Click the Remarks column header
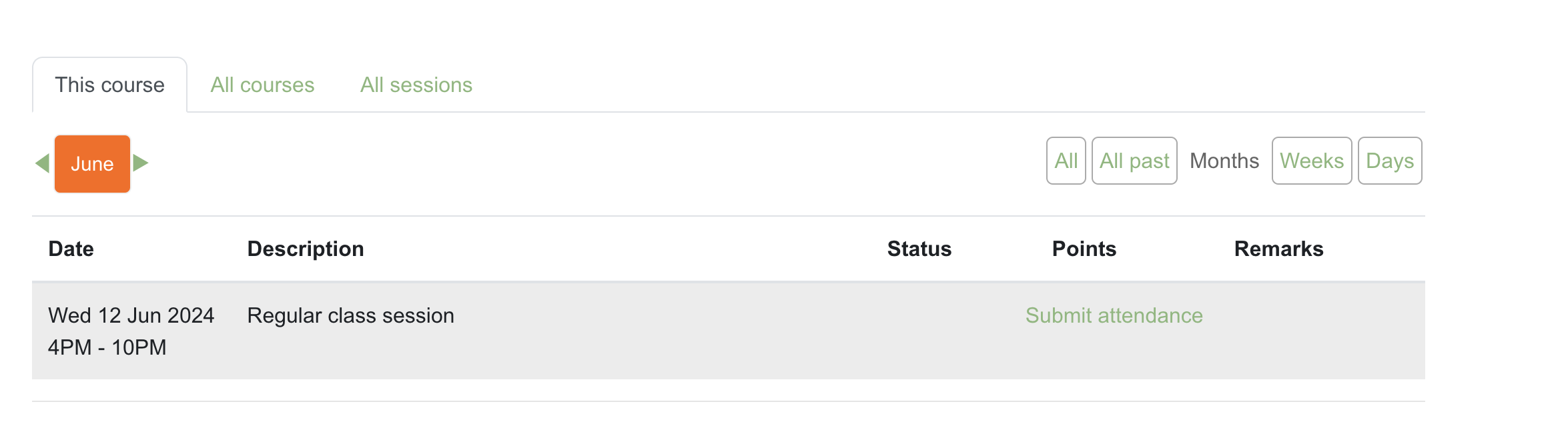This screenshot has width=1568, height=424. 1278,249
